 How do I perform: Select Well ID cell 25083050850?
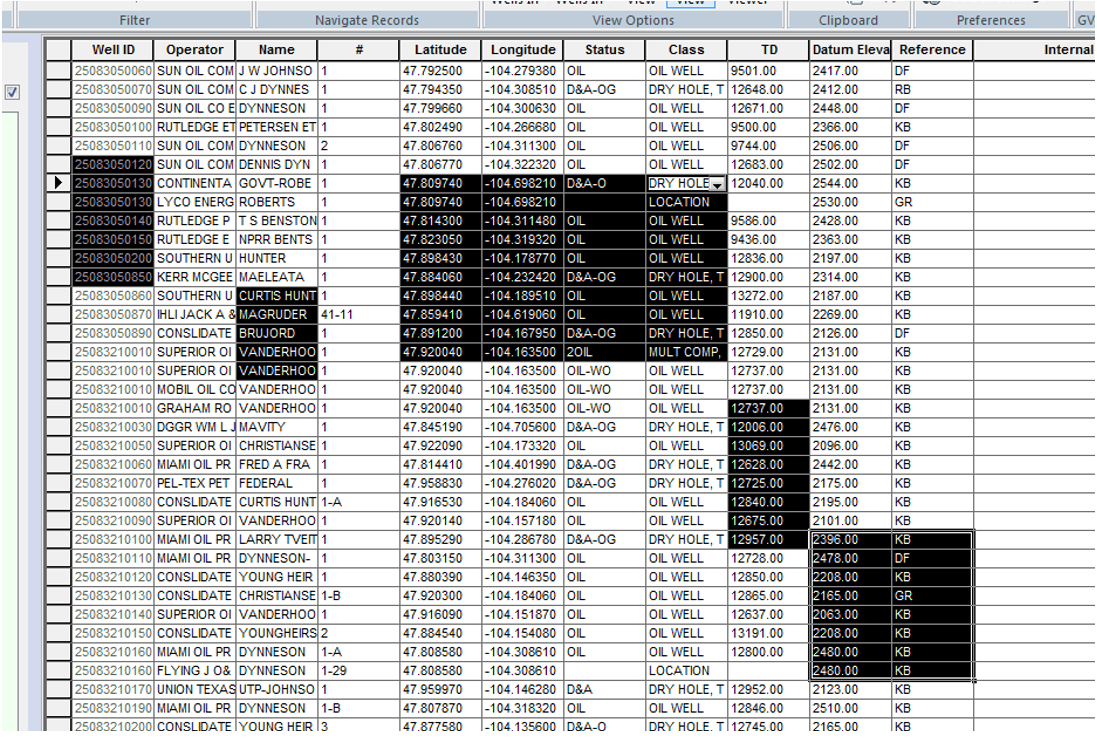[113, 277]
